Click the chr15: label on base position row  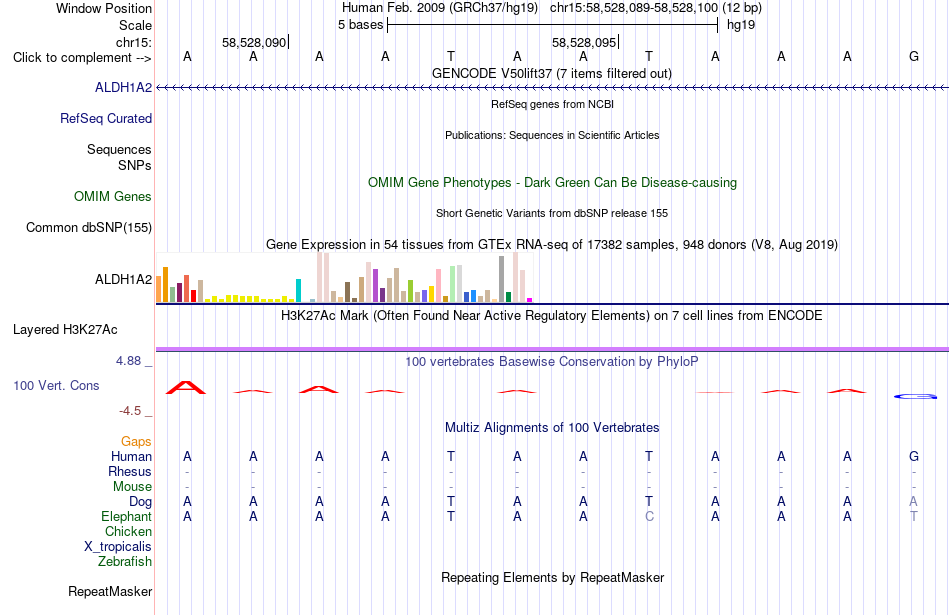point(134,42)
